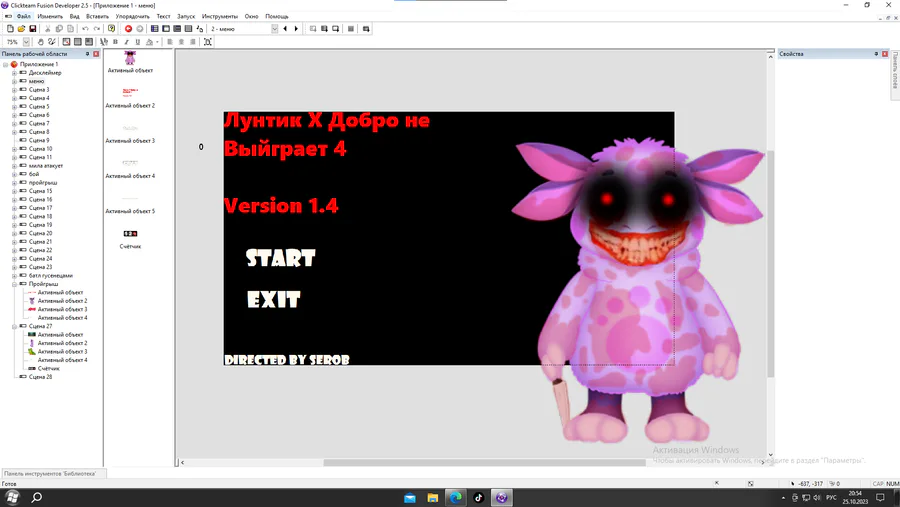This screenshot has height=507, width=900.
Task: Select the START object in the frame
Action: pos(281,258)
